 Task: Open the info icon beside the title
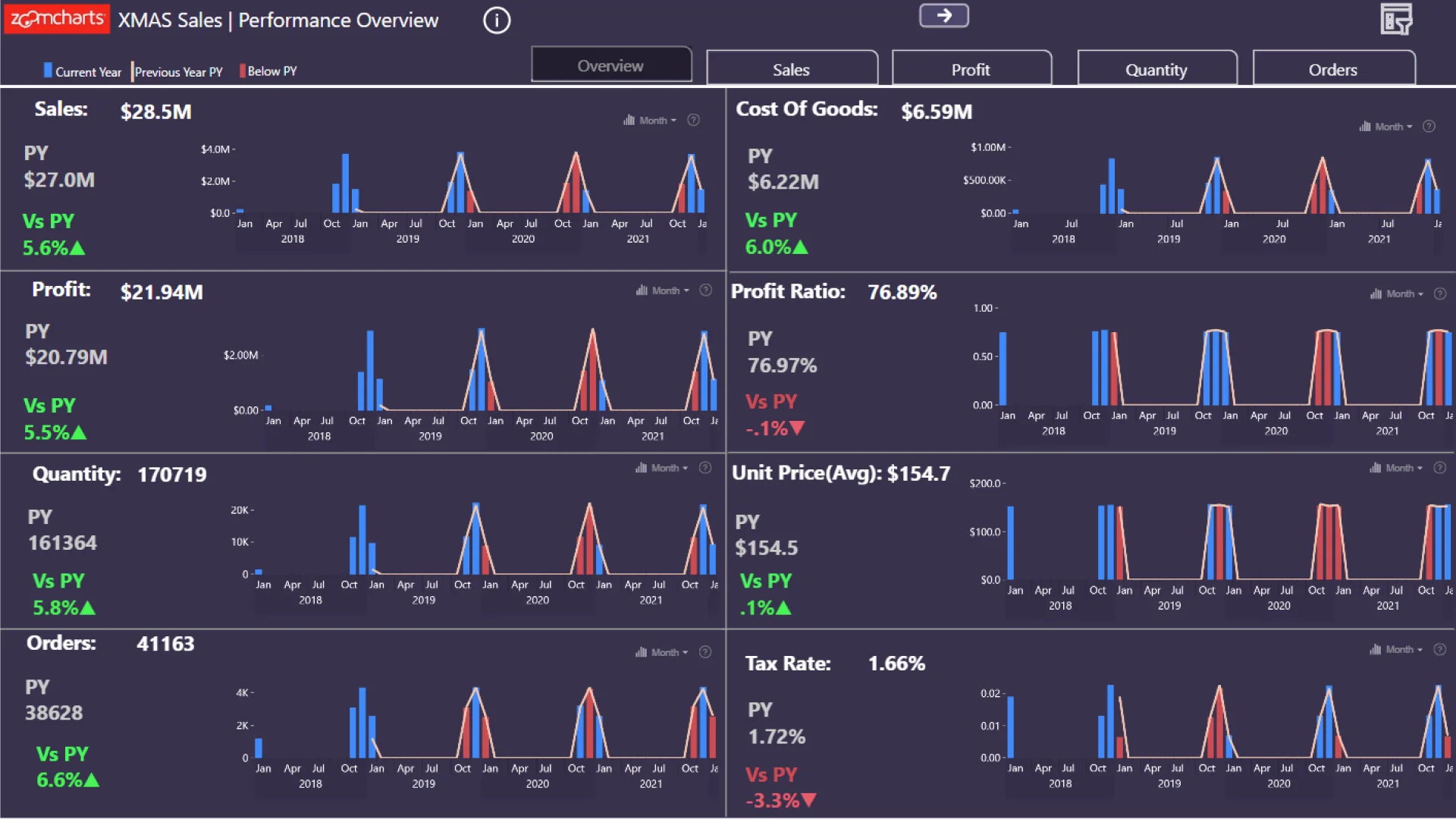pos(497,20)
